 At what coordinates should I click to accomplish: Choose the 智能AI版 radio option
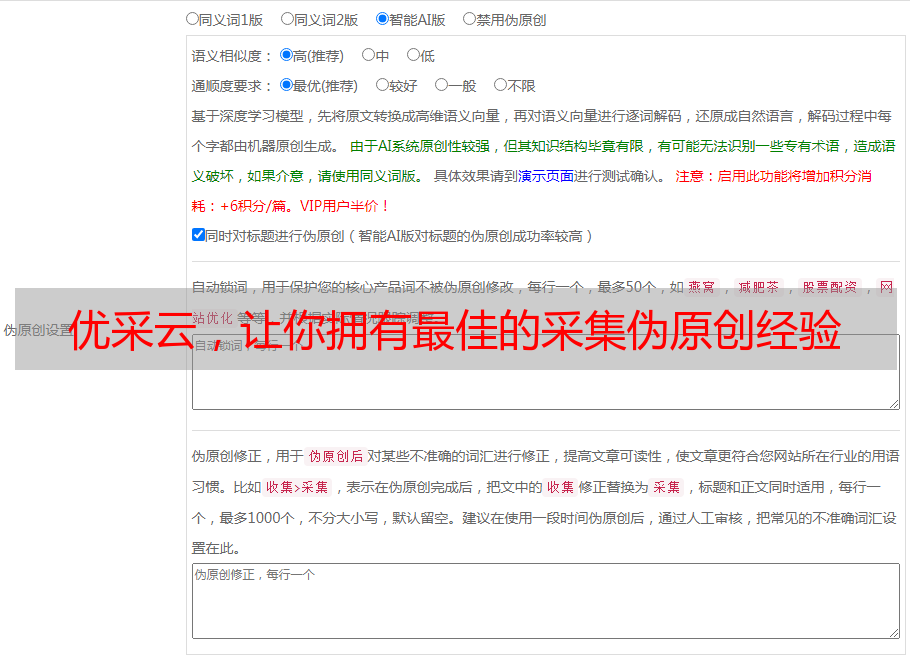[382, 19]
